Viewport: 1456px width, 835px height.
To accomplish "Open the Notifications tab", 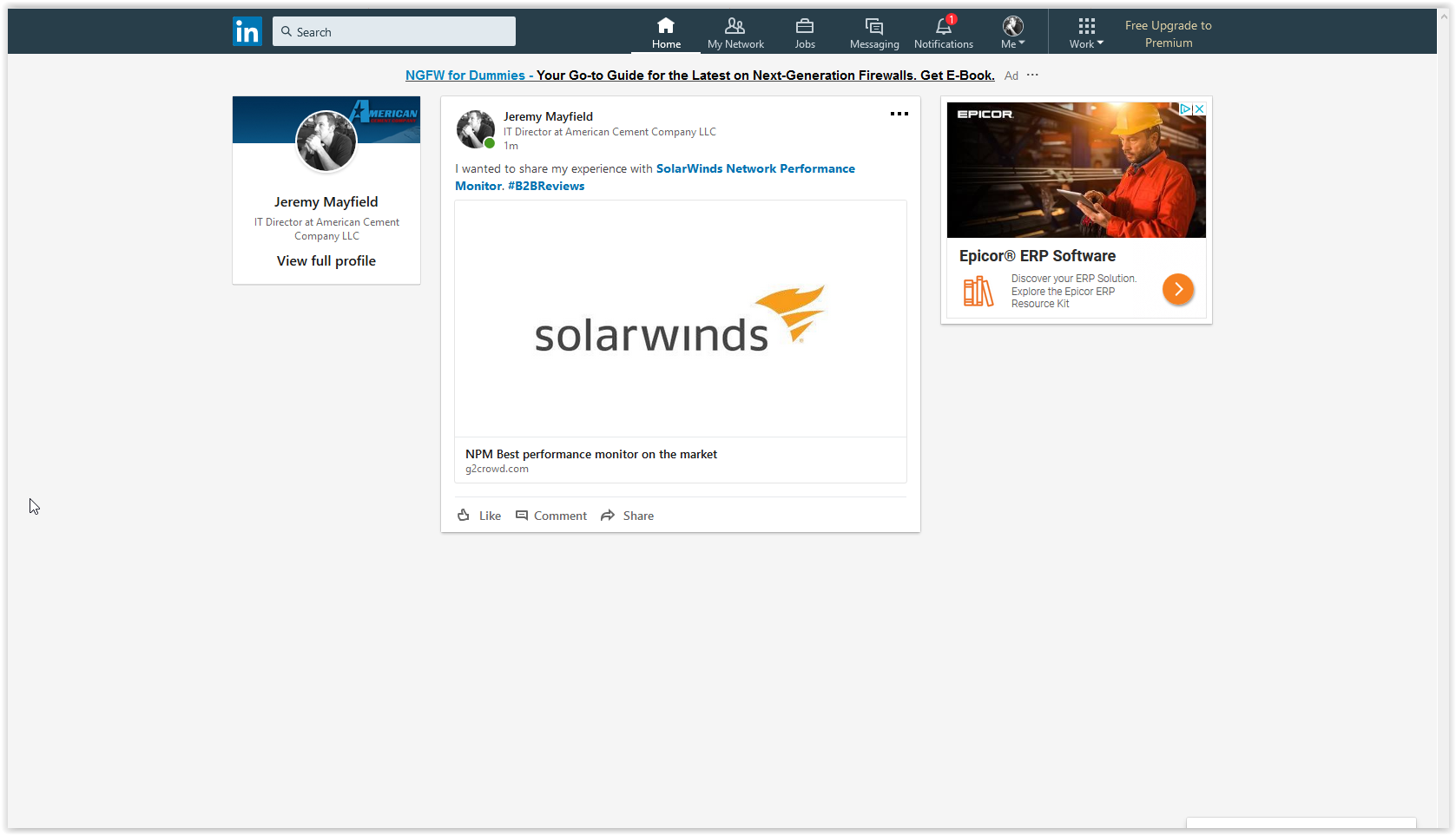I will point(944,33).
